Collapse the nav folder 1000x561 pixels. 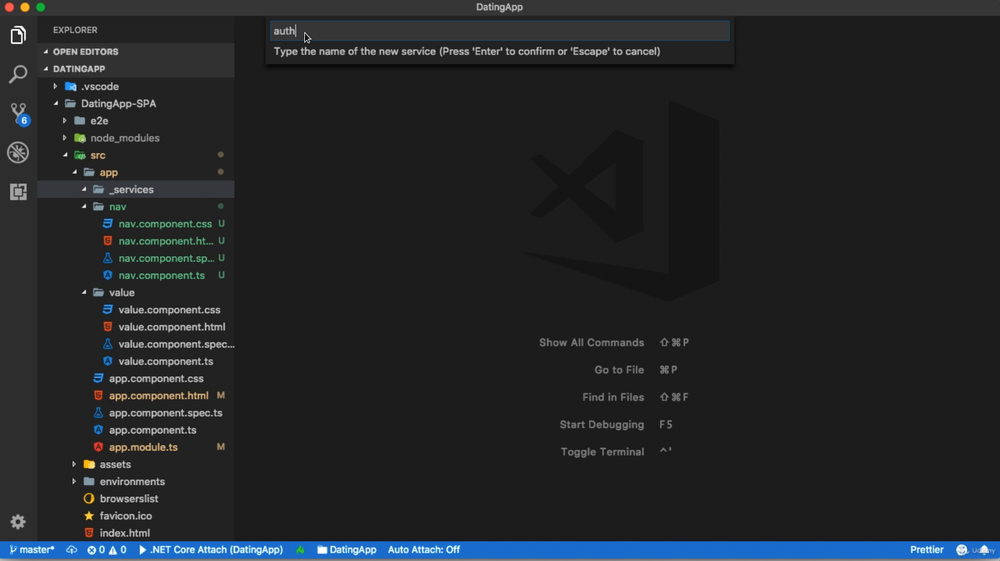point(136,207)
